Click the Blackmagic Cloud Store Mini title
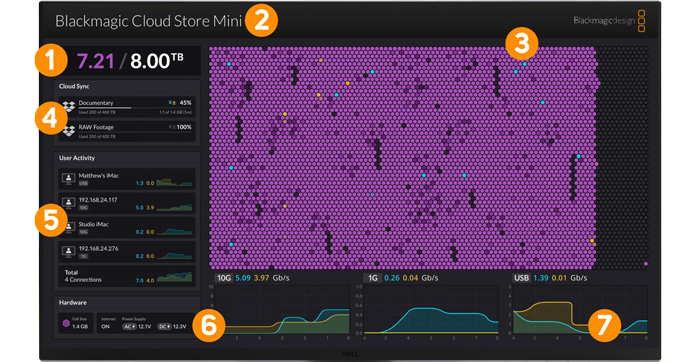Screen dimensions: 700x362 pos(149,21)
